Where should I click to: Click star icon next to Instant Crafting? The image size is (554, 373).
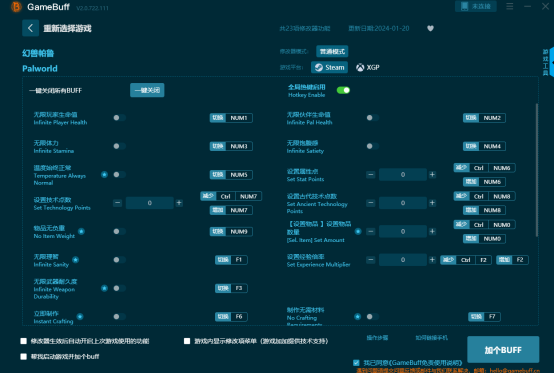tap(80, 316)
